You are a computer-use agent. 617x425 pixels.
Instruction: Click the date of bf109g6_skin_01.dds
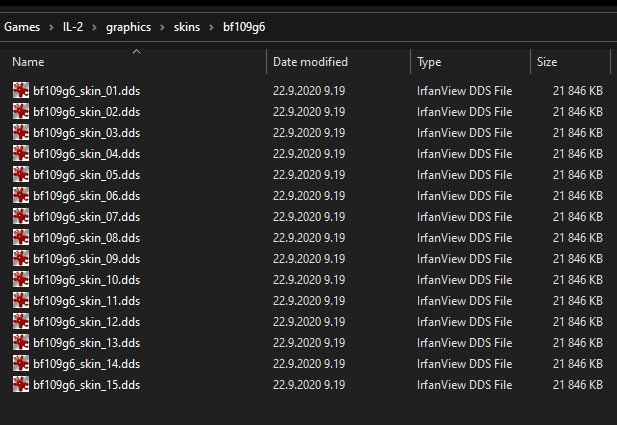(309, 91)
